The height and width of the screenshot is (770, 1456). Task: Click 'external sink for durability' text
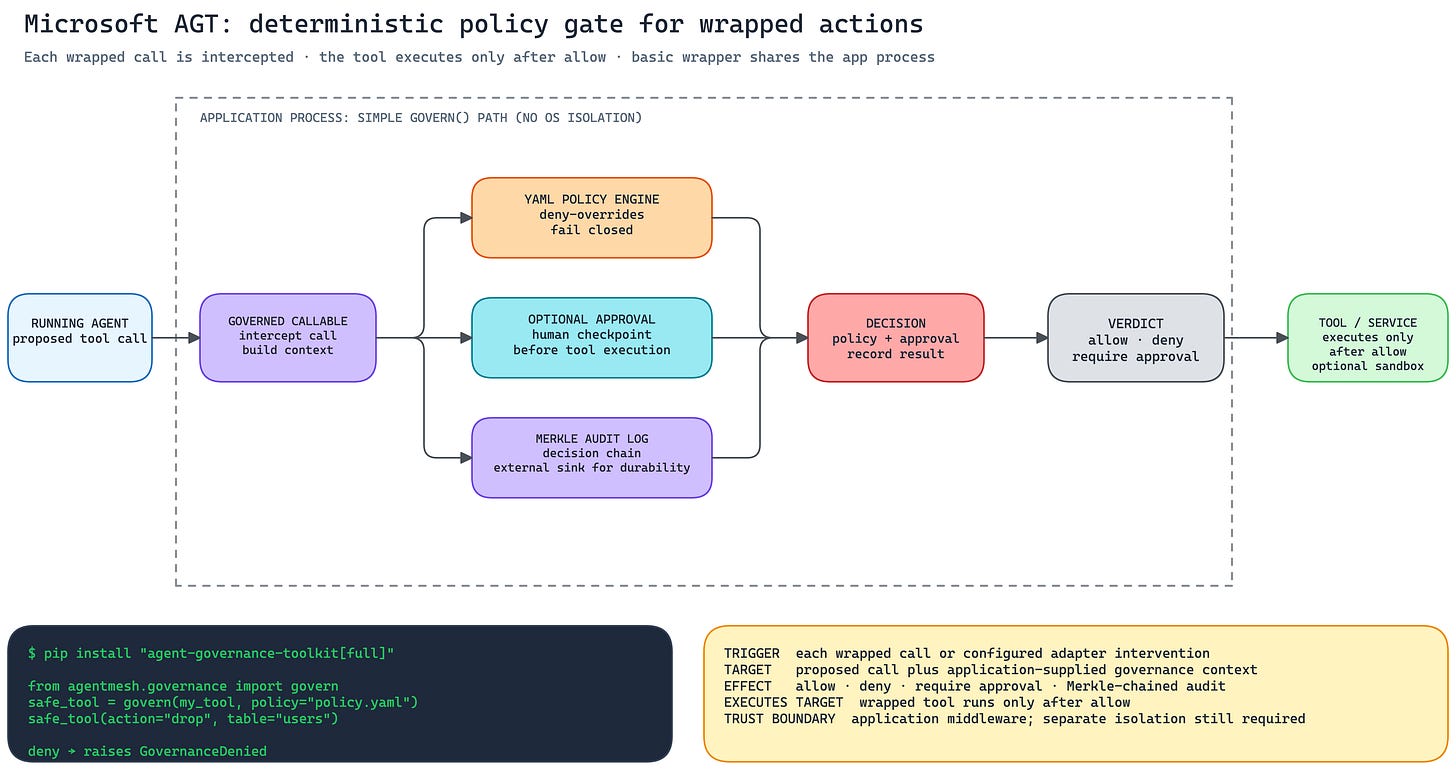point(592,467)
